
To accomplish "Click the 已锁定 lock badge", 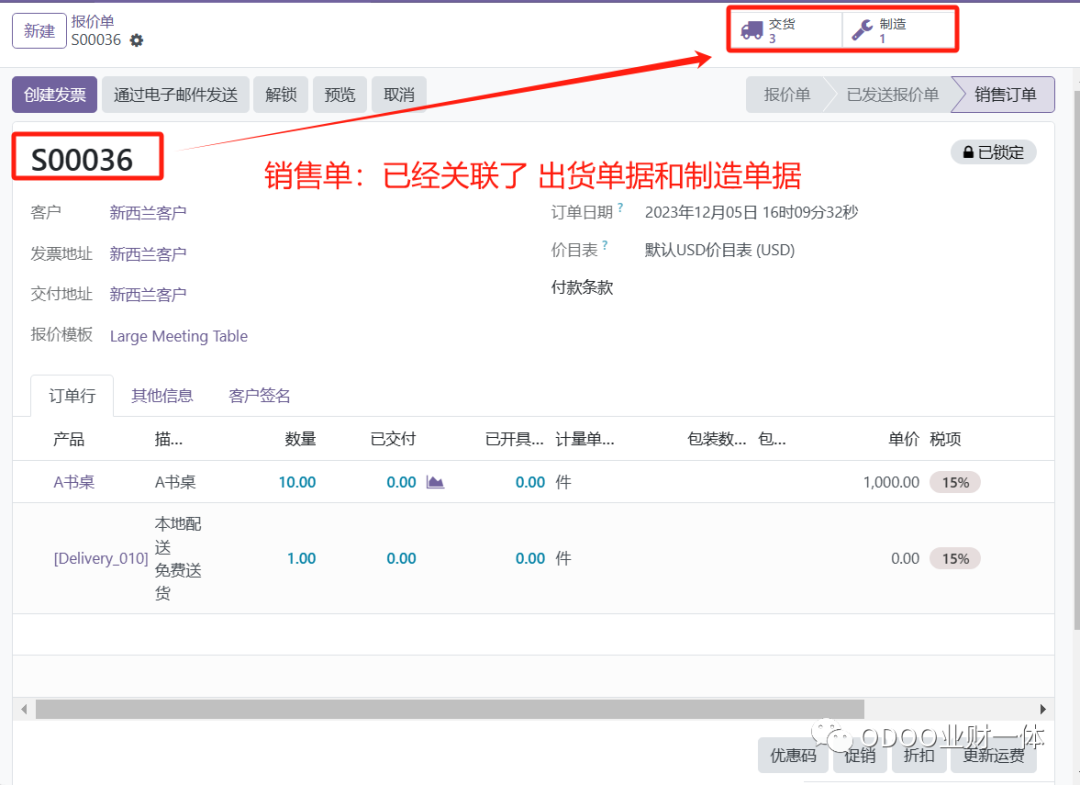I will [993, 152].
